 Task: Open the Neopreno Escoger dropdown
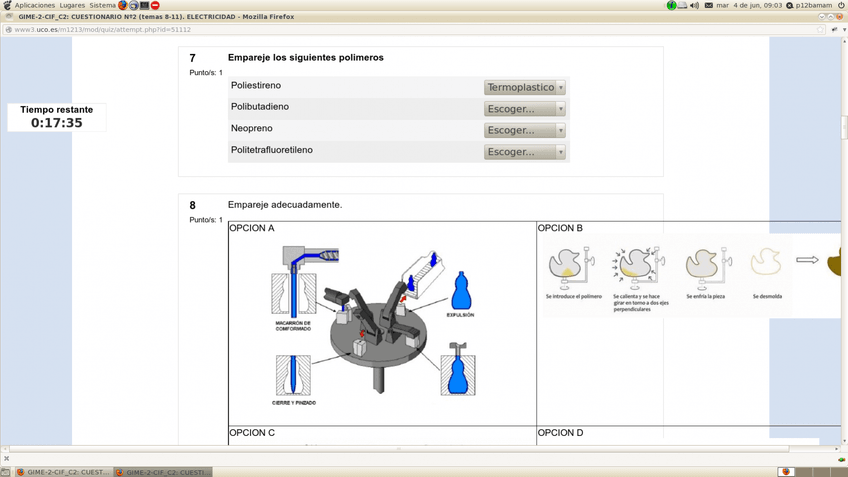[525, 130]
